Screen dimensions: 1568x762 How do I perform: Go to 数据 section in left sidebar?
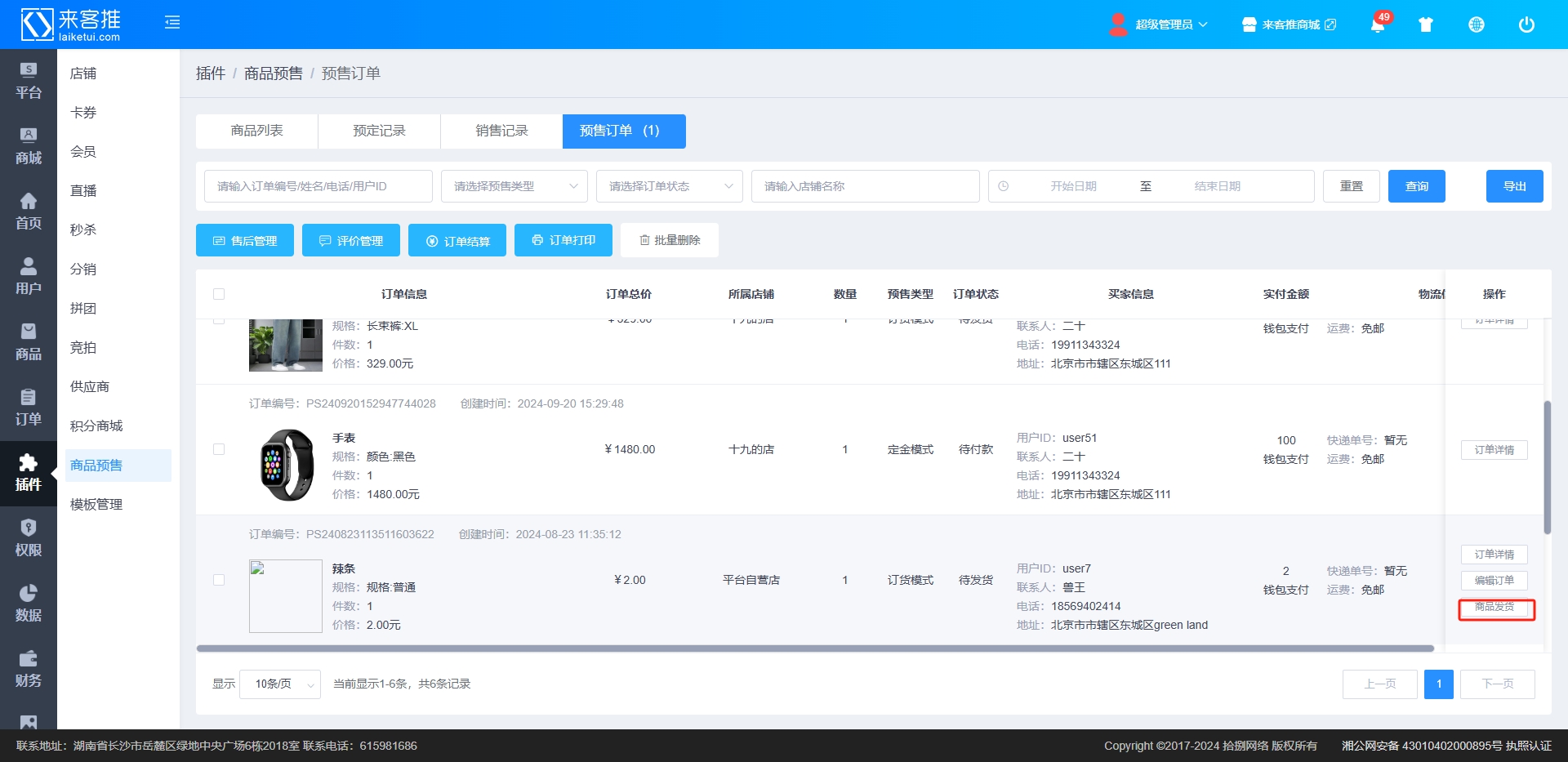tap(28, 604)
